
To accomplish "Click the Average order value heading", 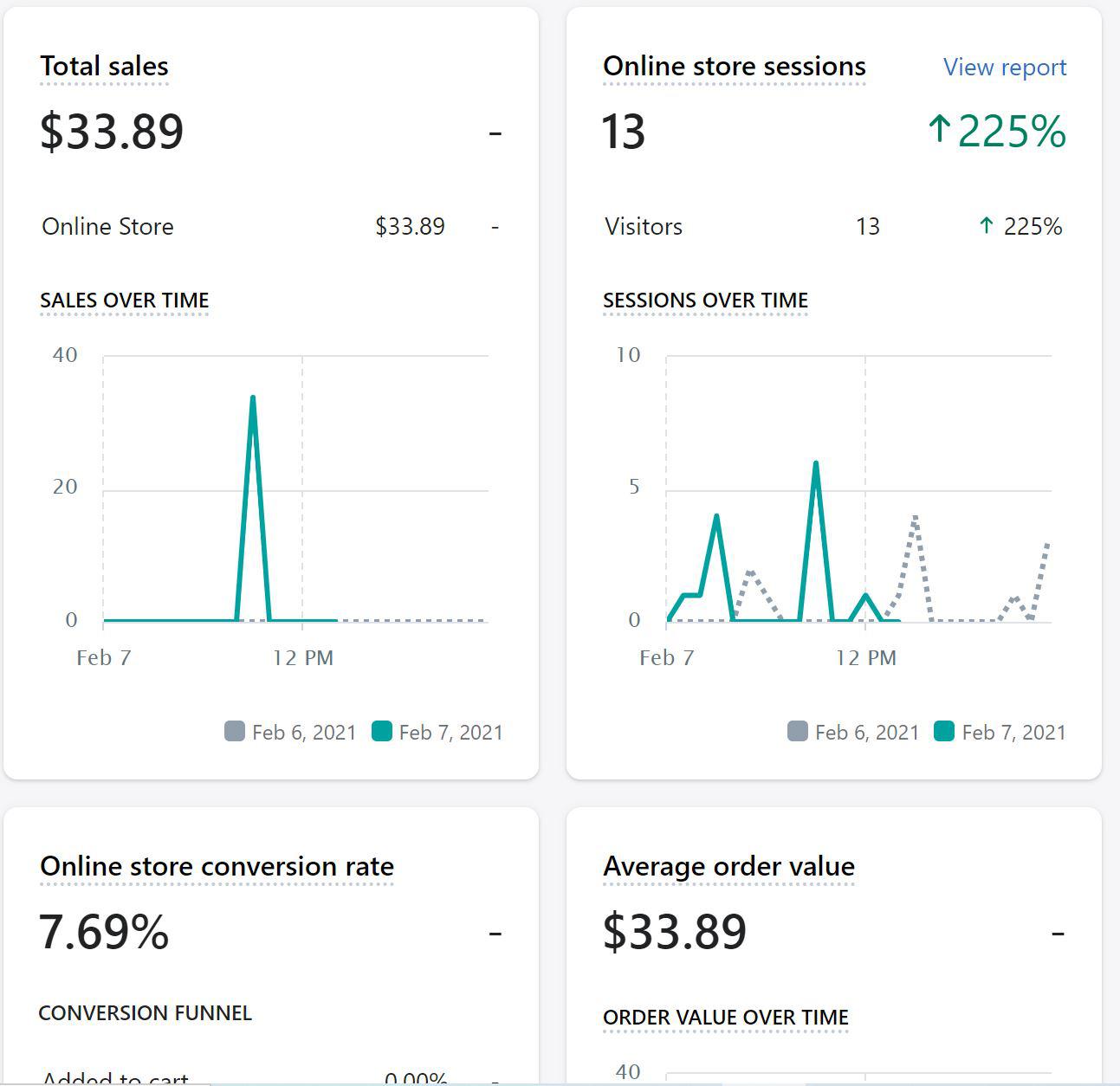I will click(728, 866).
